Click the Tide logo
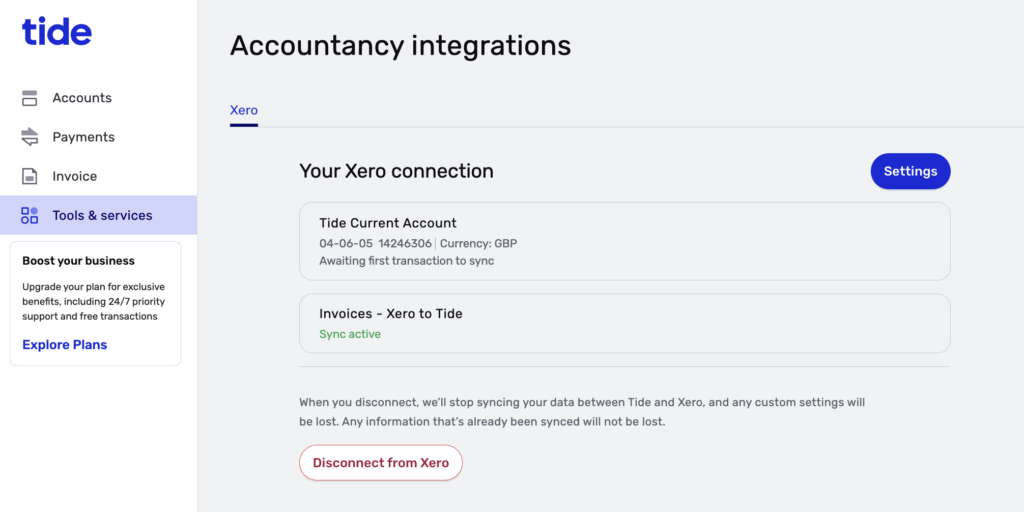 (x=57, y=31)
